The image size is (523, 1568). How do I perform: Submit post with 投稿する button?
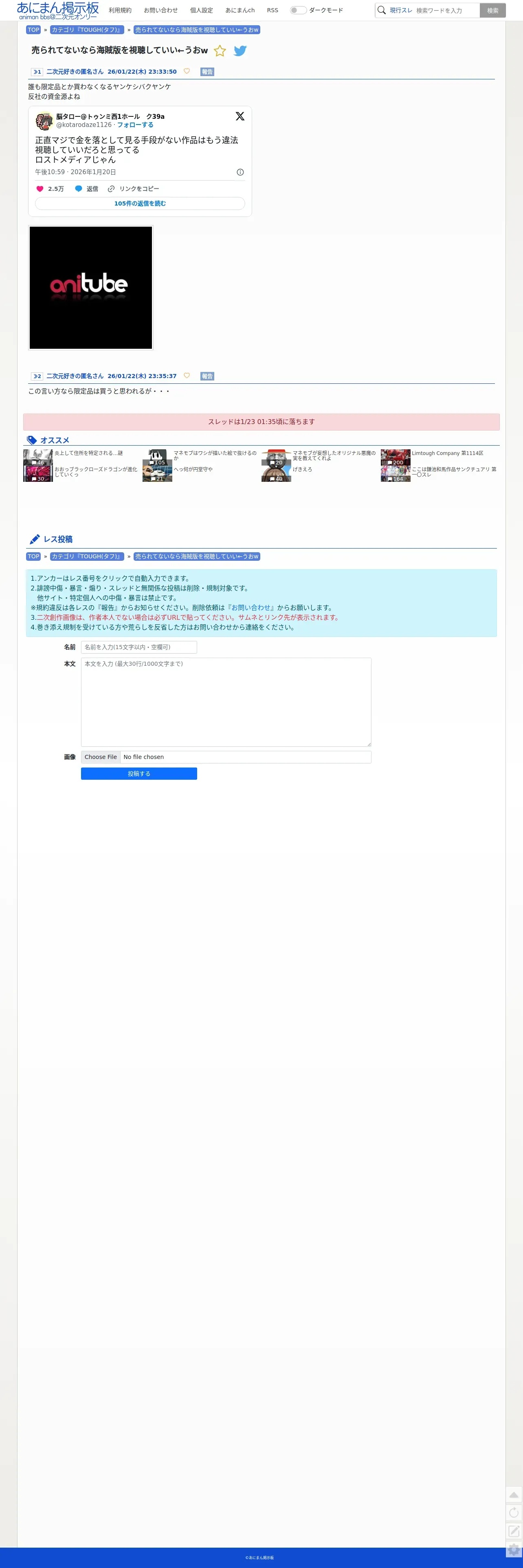coord(139,773)
